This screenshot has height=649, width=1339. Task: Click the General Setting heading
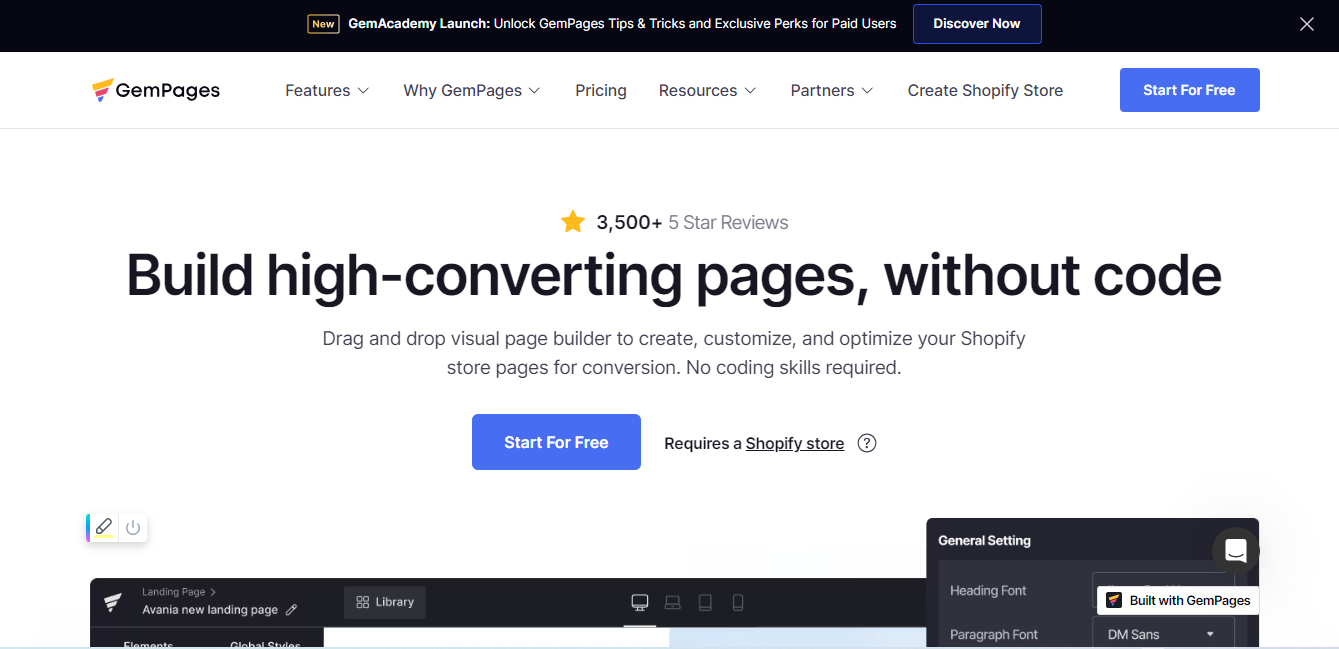click(x=984, y=540)
